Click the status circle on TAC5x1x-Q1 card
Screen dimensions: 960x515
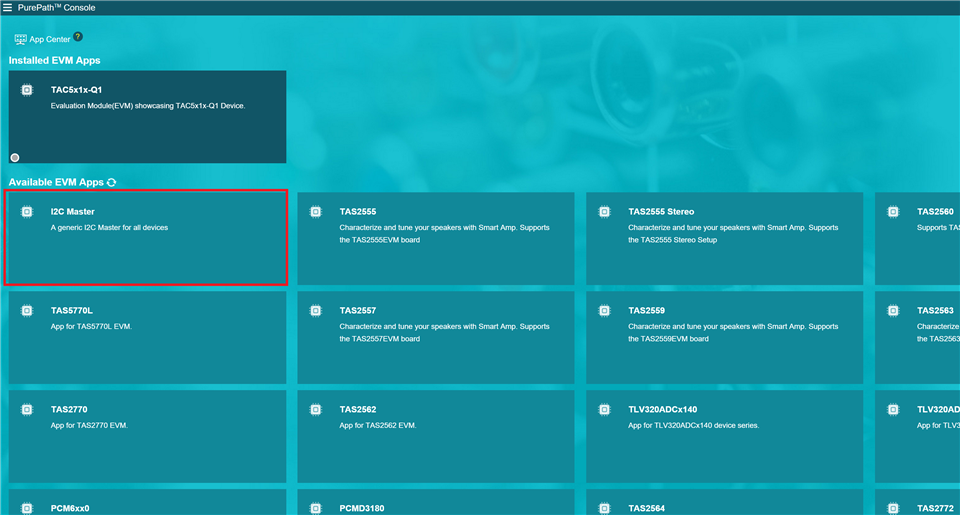[15, 157]
